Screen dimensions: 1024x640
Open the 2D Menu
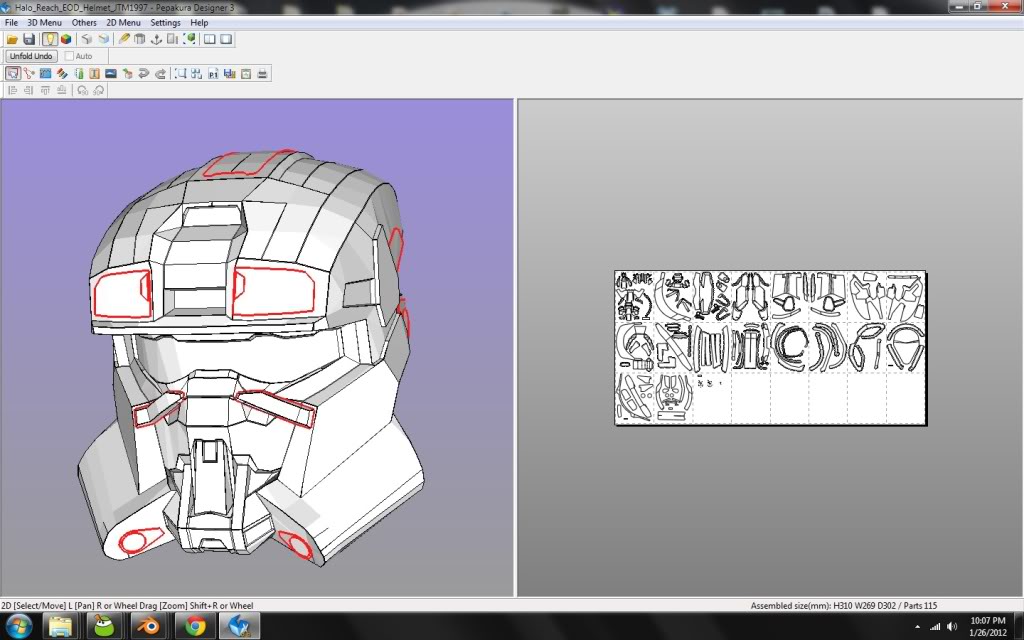tap(124, 22)
